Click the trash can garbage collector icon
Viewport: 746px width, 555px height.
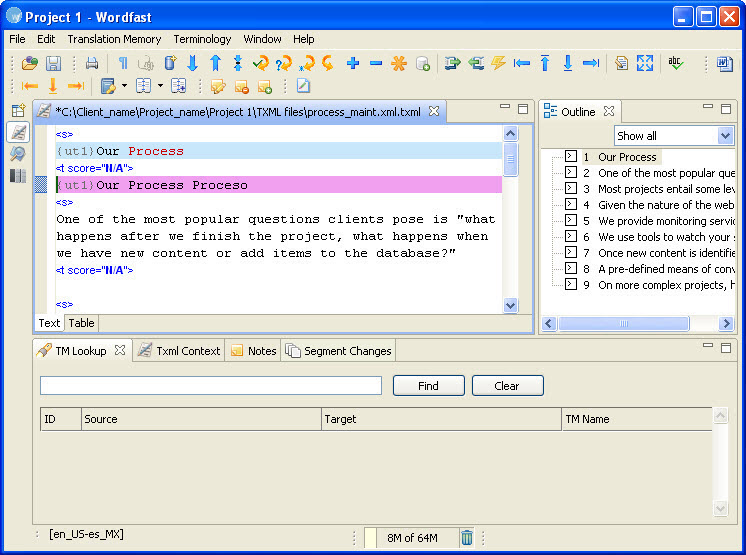pyautogui.click(x=467, y=537)
